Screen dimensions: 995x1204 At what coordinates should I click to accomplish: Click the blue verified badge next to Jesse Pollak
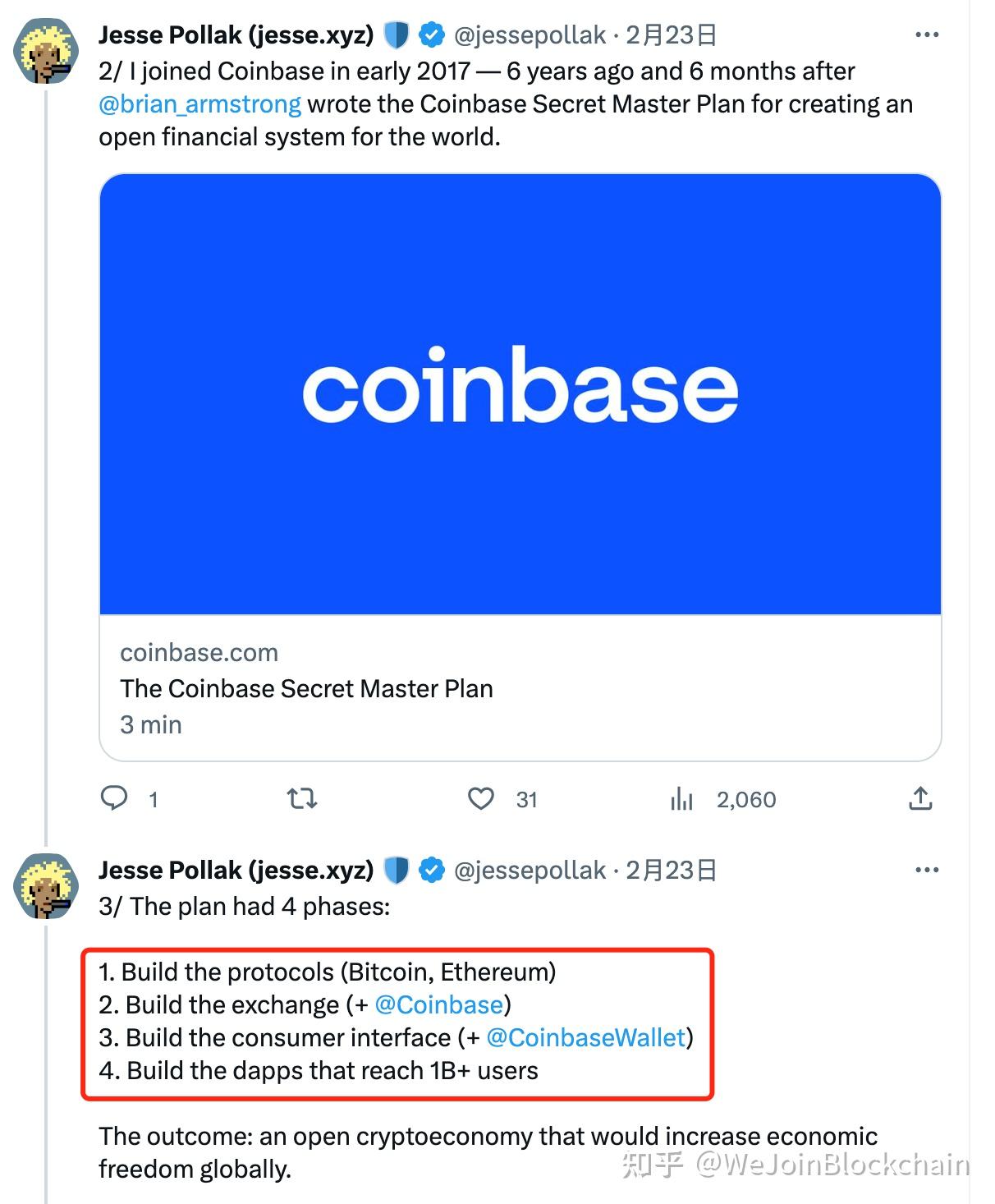click(429, 34)
